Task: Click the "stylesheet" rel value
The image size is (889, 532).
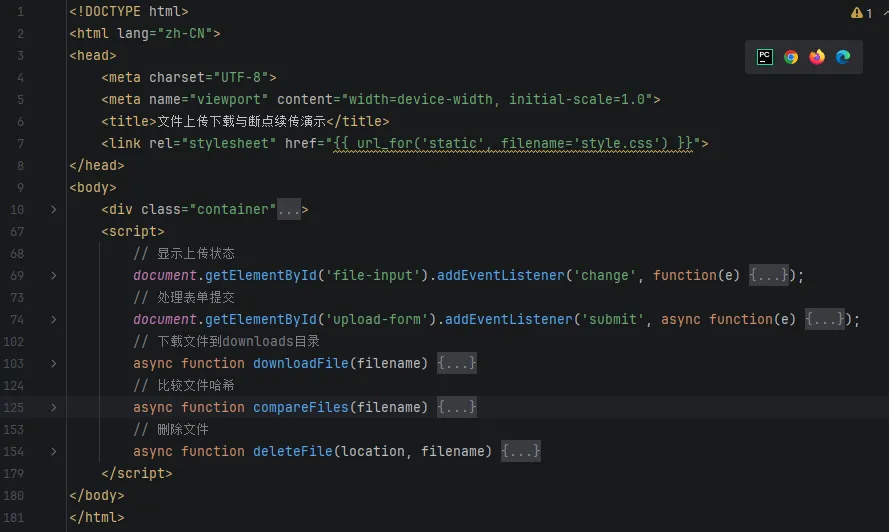Action: (x=229, y=143)
